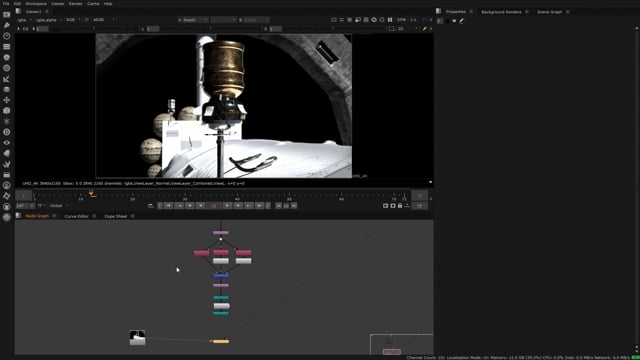The width and height of the screenshot is (640, 360).
Task: Open the Views (eye) toolbar menu
Action: 7,142
